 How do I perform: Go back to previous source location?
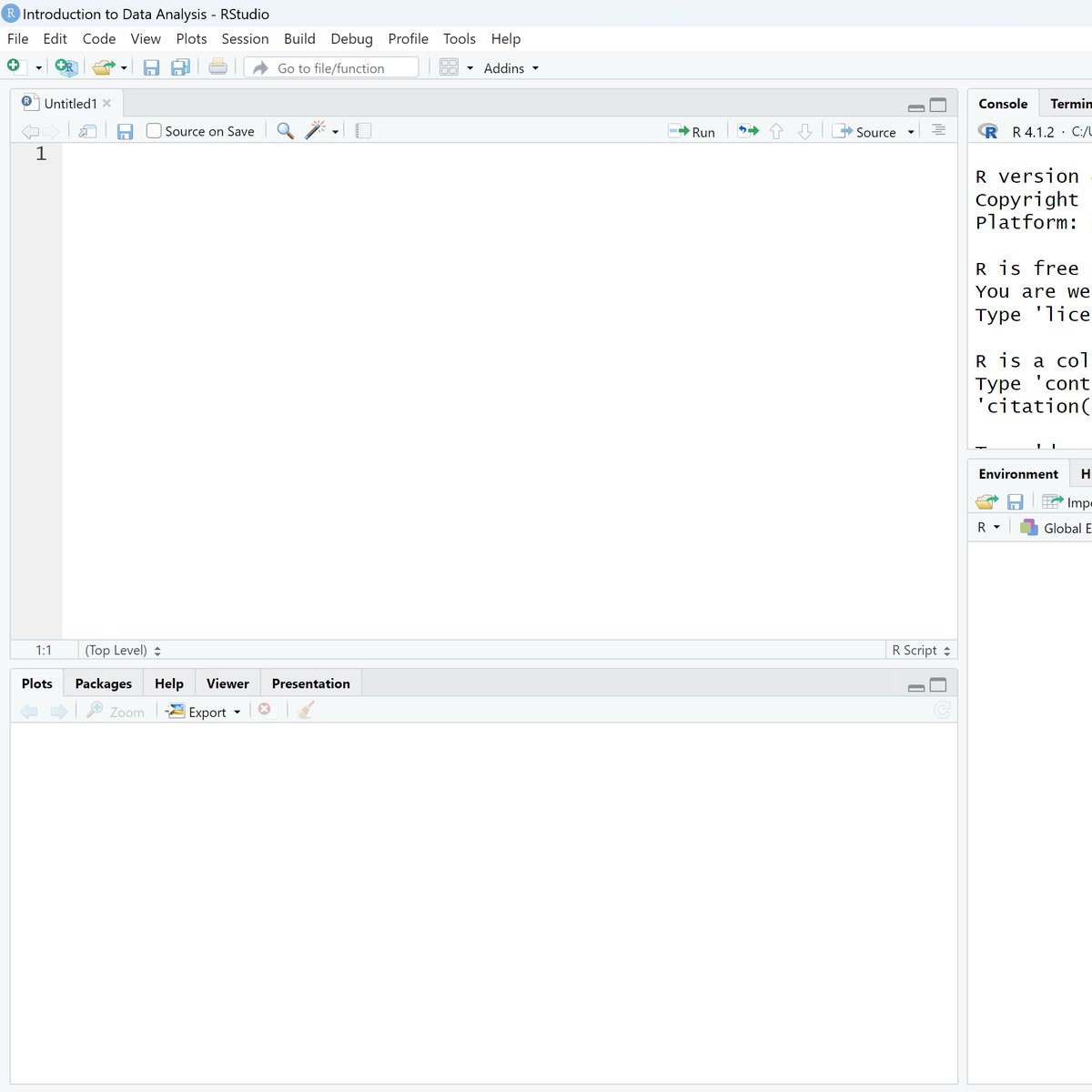point(30,132)
